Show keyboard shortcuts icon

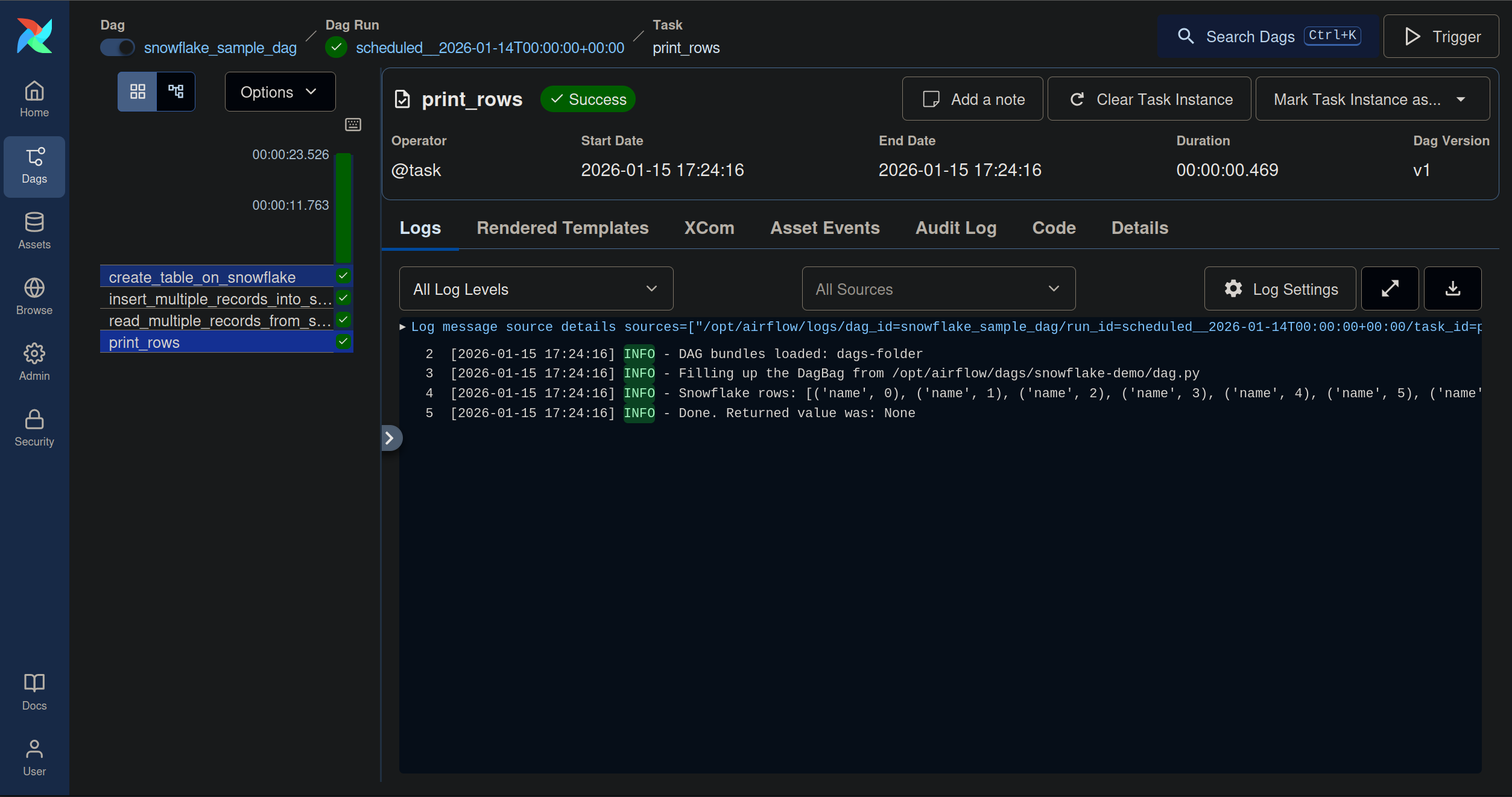(353, 125)
